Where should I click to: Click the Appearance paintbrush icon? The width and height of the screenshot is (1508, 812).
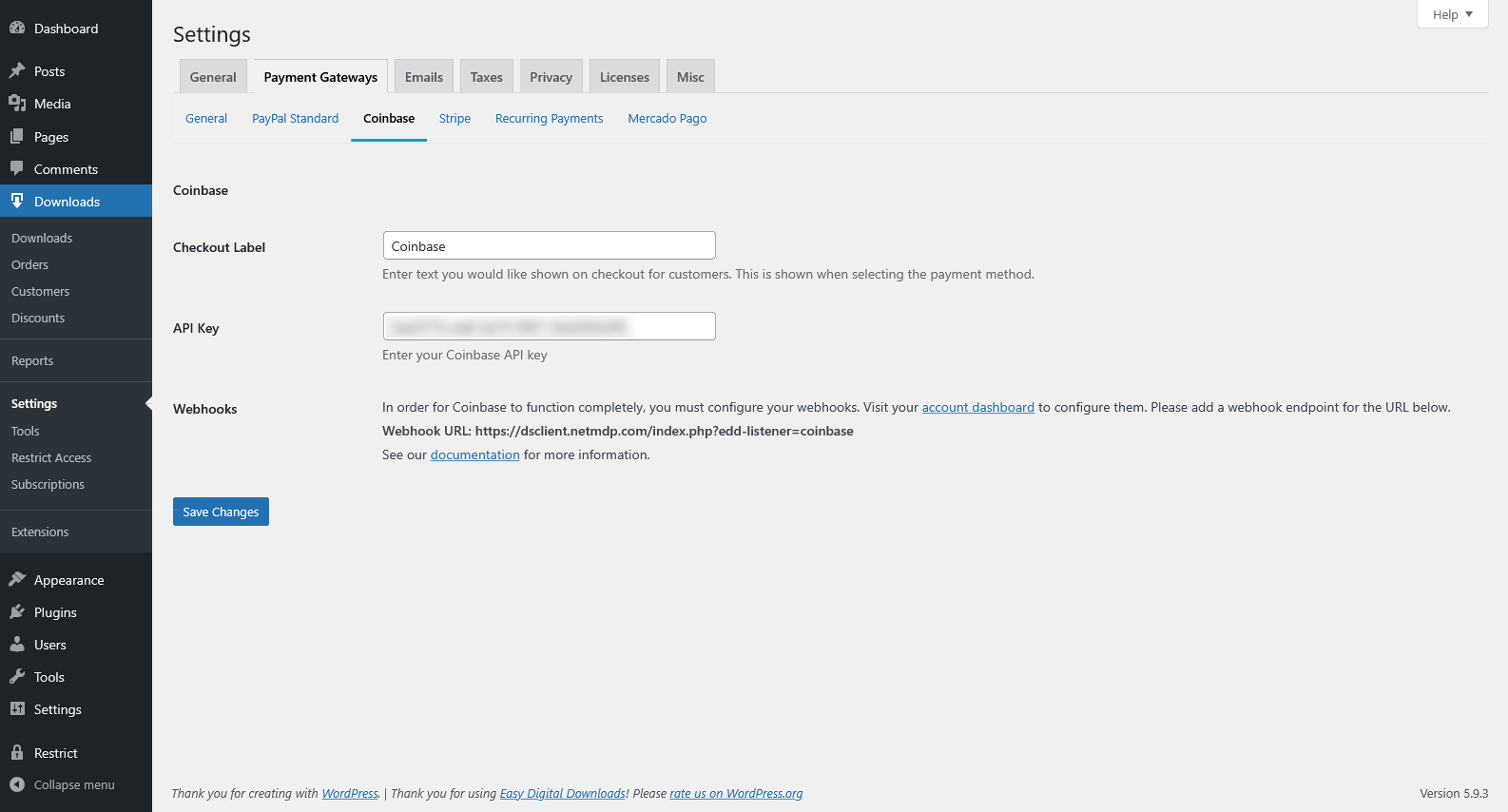click(17, 580)
